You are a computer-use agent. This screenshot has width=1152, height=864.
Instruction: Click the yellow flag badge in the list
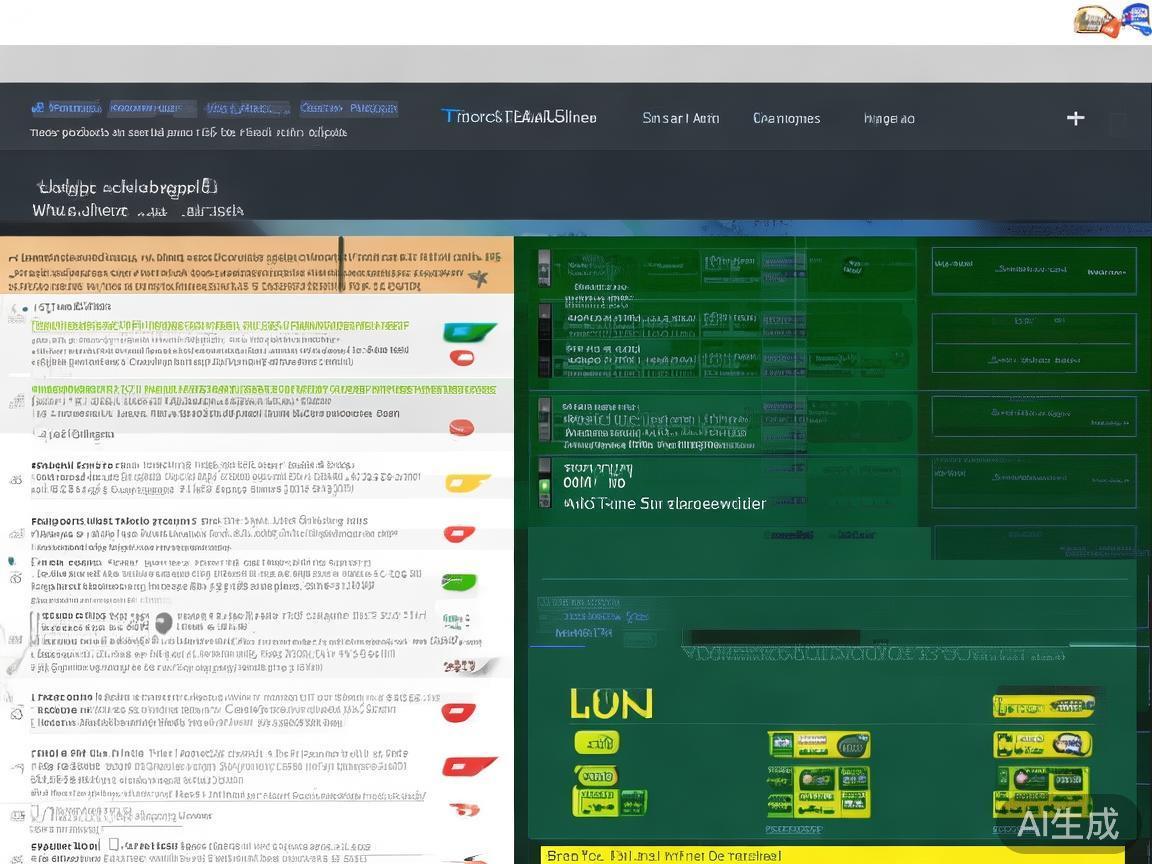(466, 483)
